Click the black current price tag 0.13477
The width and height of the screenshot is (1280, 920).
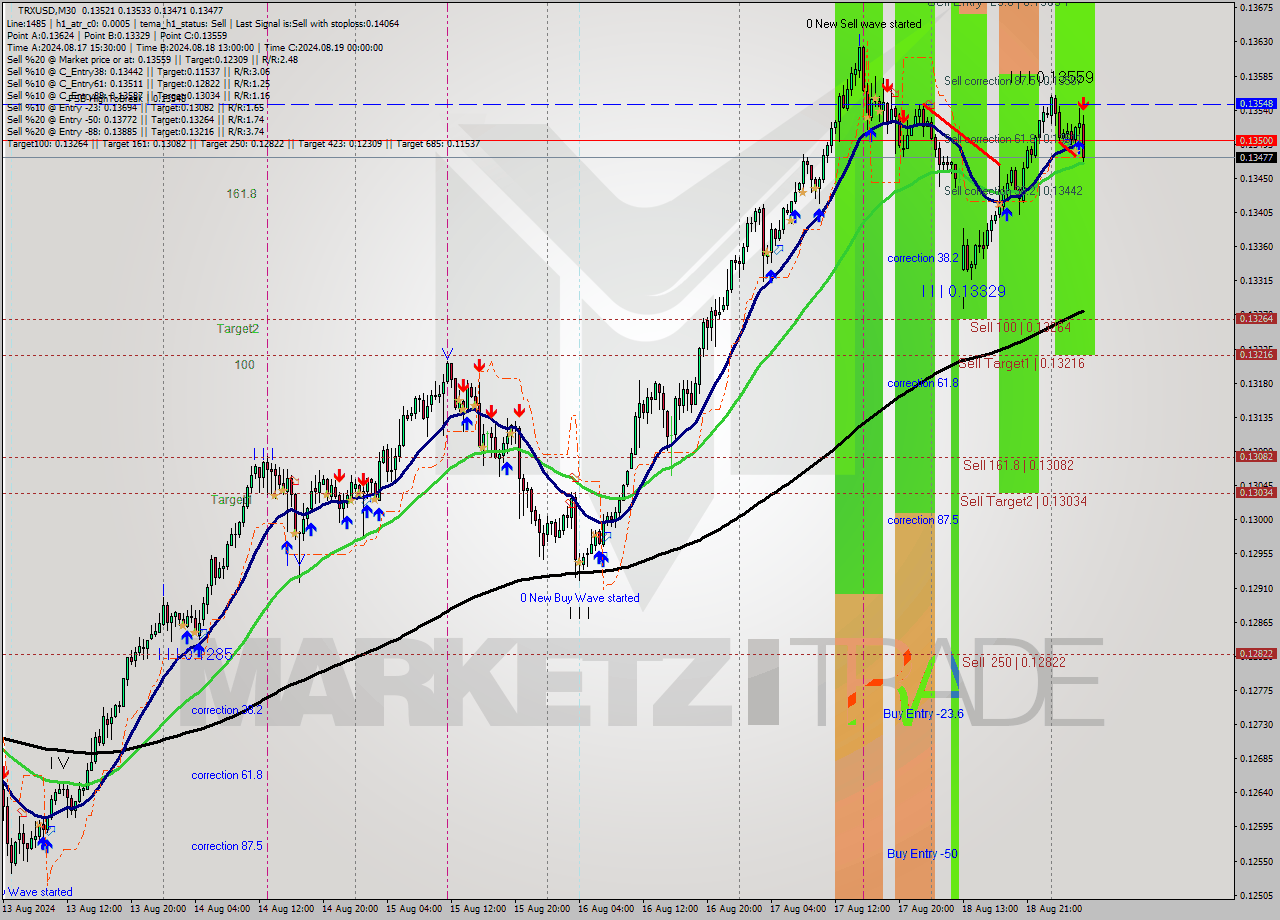click(1256, 157)
